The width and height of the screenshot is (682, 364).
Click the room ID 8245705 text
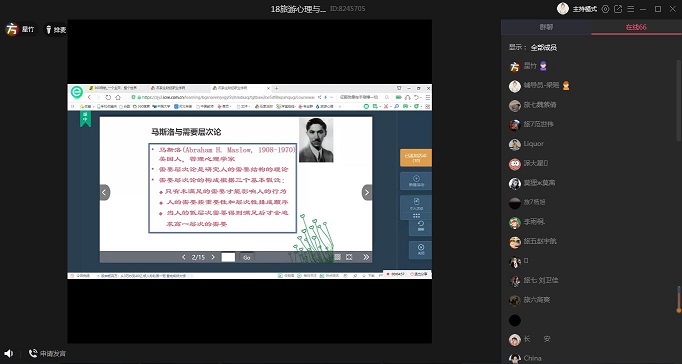point(348,9)
